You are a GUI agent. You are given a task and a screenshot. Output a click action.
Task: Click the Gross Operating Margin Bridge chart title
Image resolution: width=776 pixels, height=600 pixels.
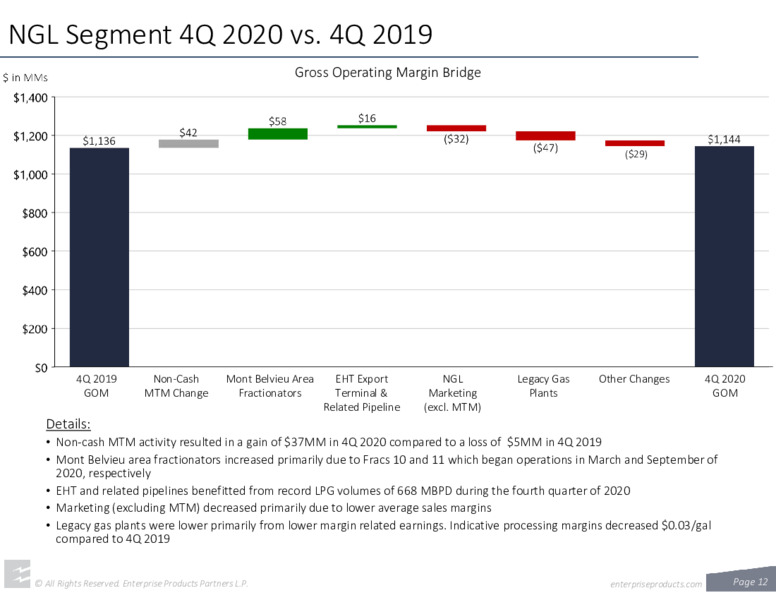coord(388,73)
